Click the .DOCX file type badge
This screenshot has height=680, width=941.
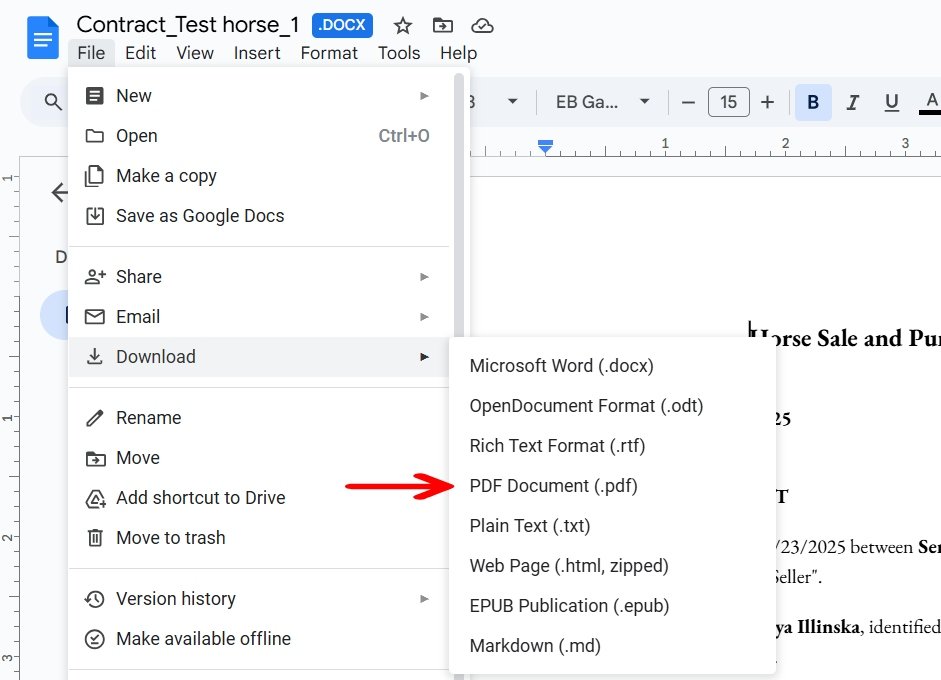(x=342, y=25)
